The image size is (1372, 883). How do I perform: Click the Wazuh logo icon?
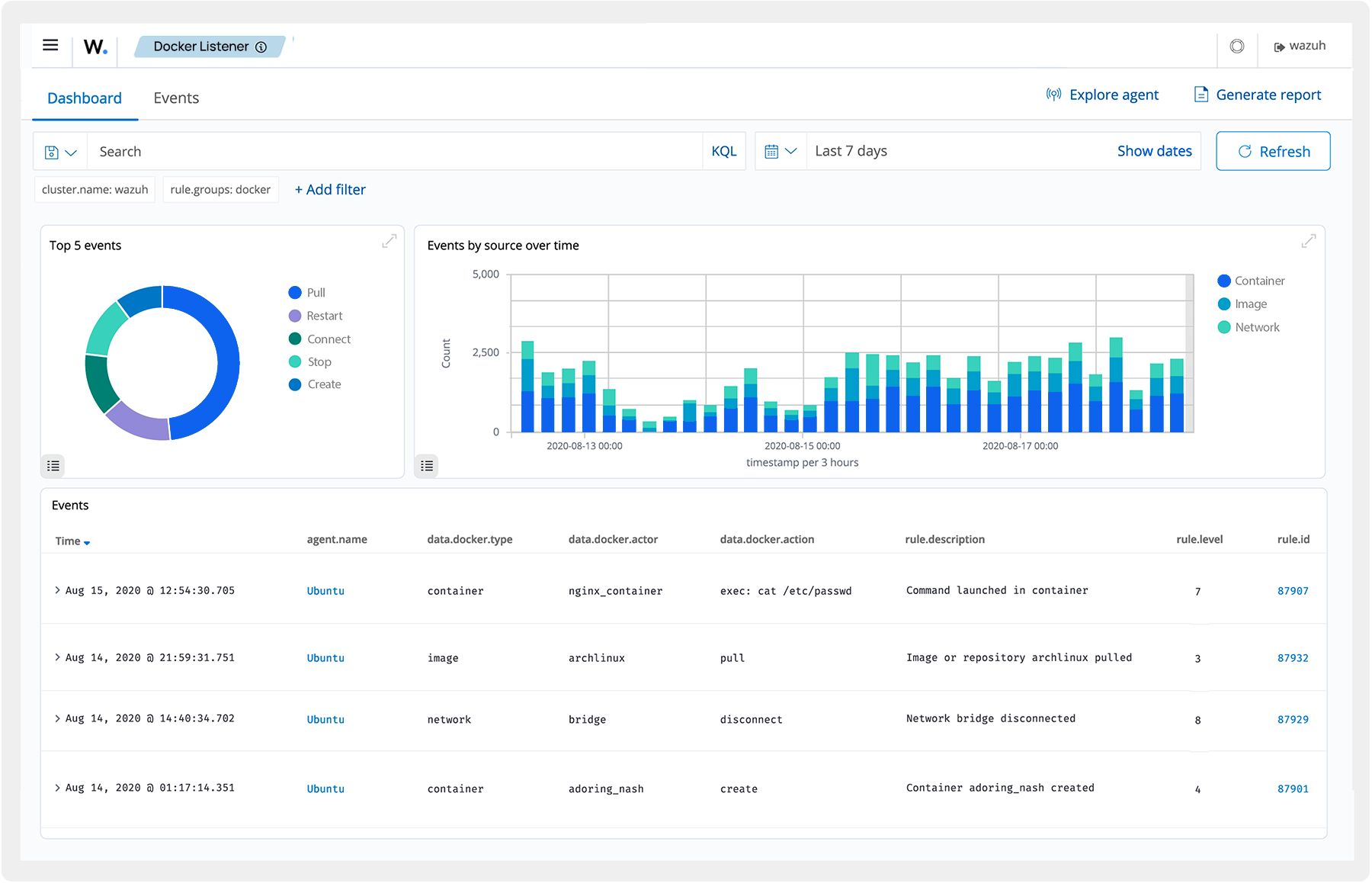(95, 47)
